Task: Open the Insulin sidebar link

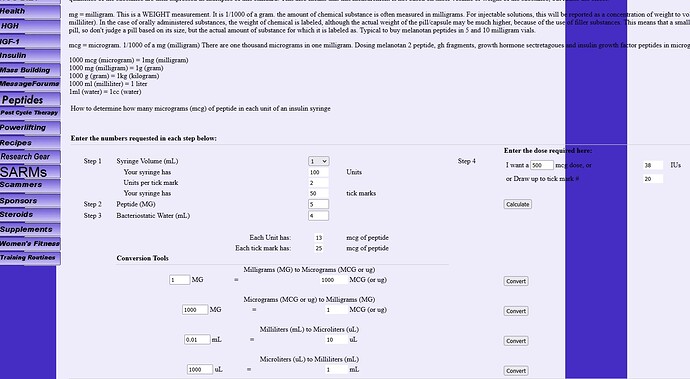Action: click(x=30, y=55)
